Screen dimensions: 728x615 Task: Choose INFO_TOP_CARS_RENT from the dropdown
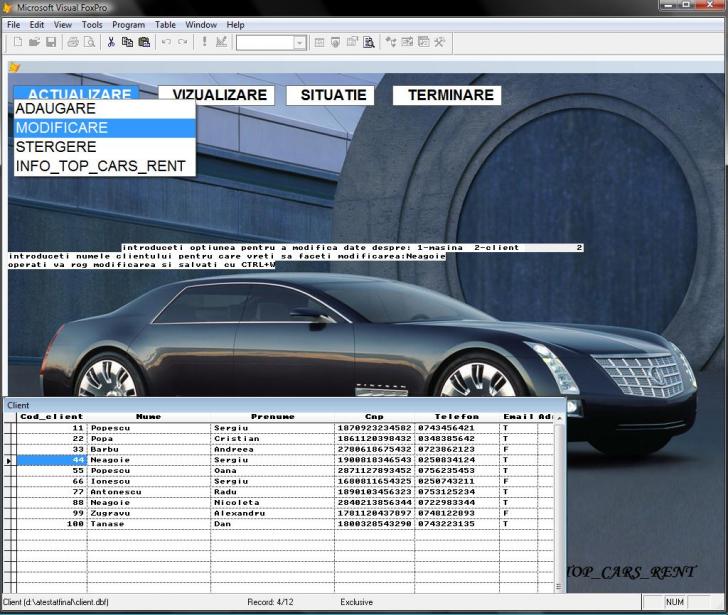coord(105,166)
